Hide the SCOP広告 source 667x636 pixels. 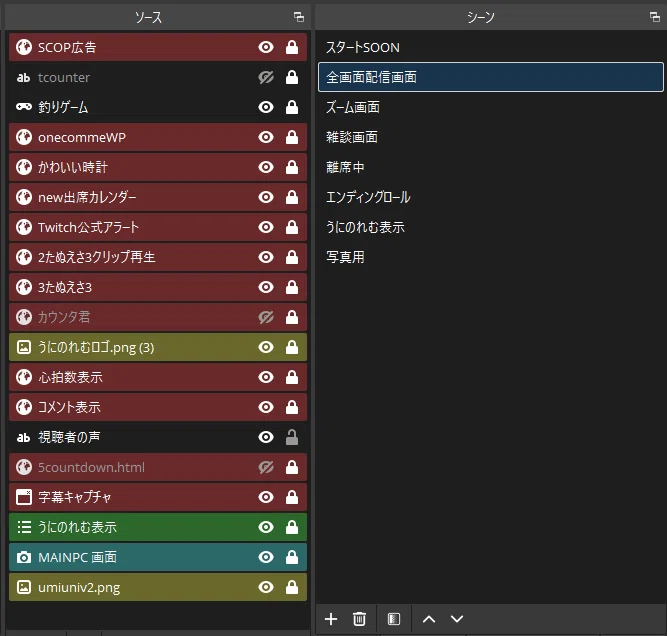(x=266, y=47)
